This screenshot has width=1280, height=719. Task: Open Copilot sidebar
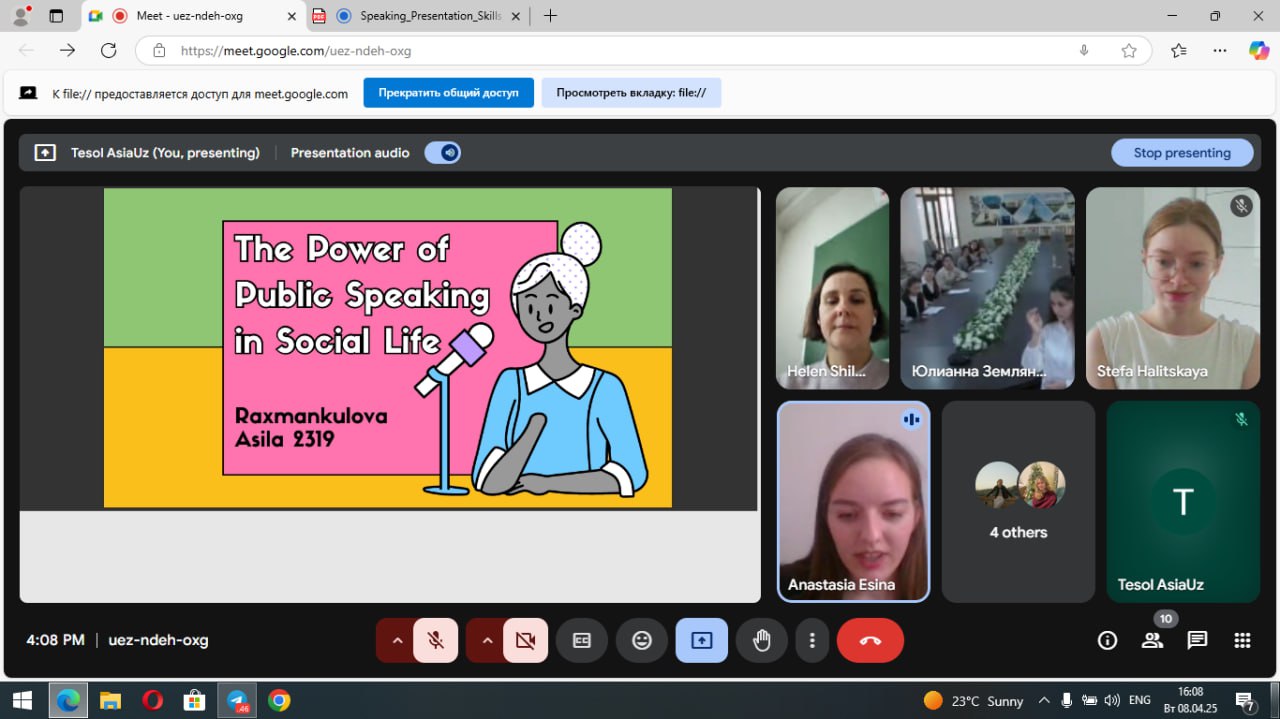(x=1259, y=50)
